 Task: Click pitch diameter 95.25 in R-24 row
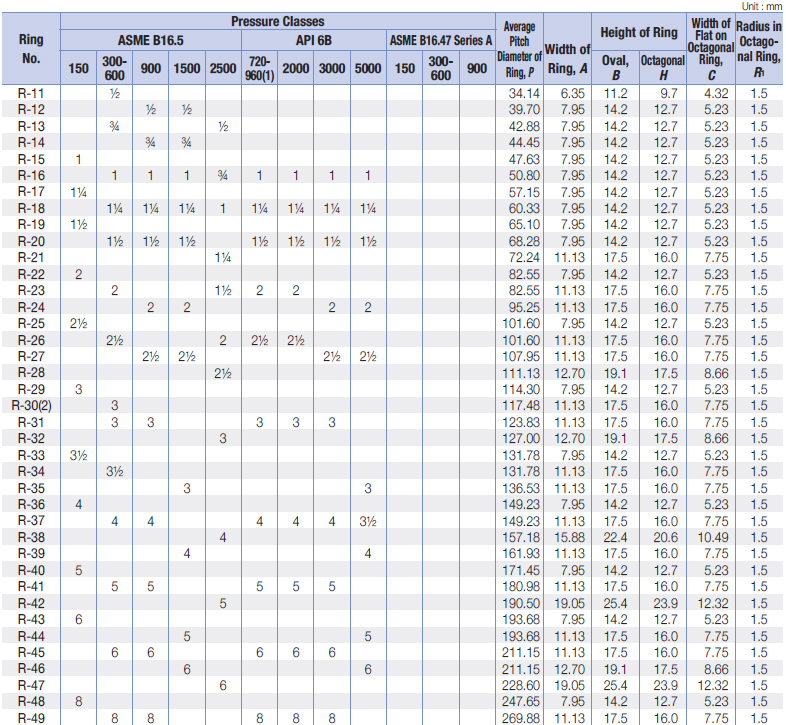coord(524,307)
